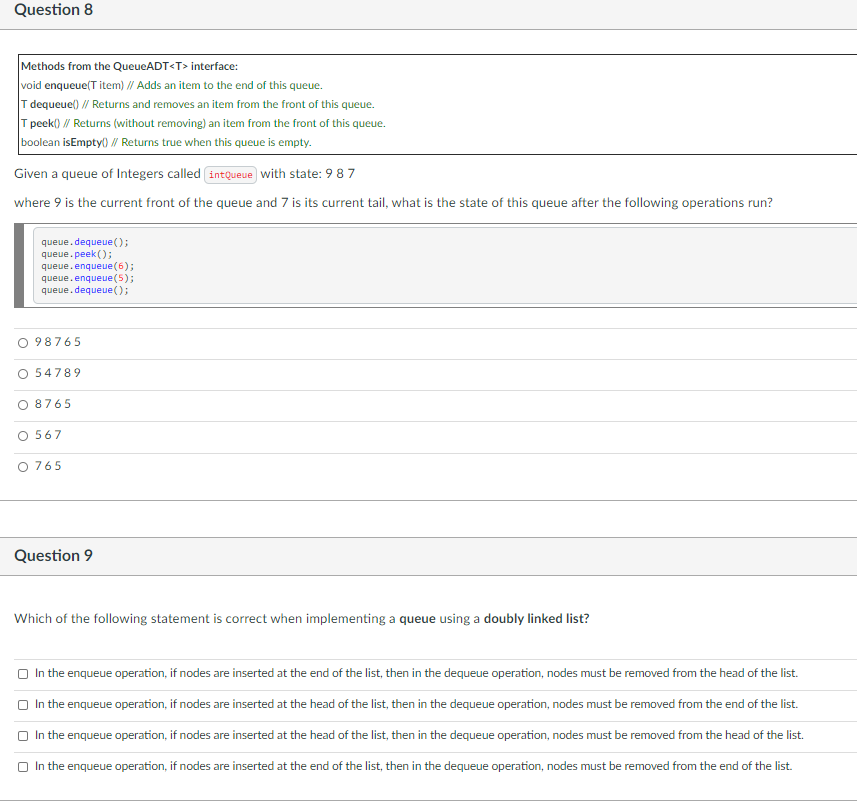Select answer option 7 6 5

(x=22, y=466)
